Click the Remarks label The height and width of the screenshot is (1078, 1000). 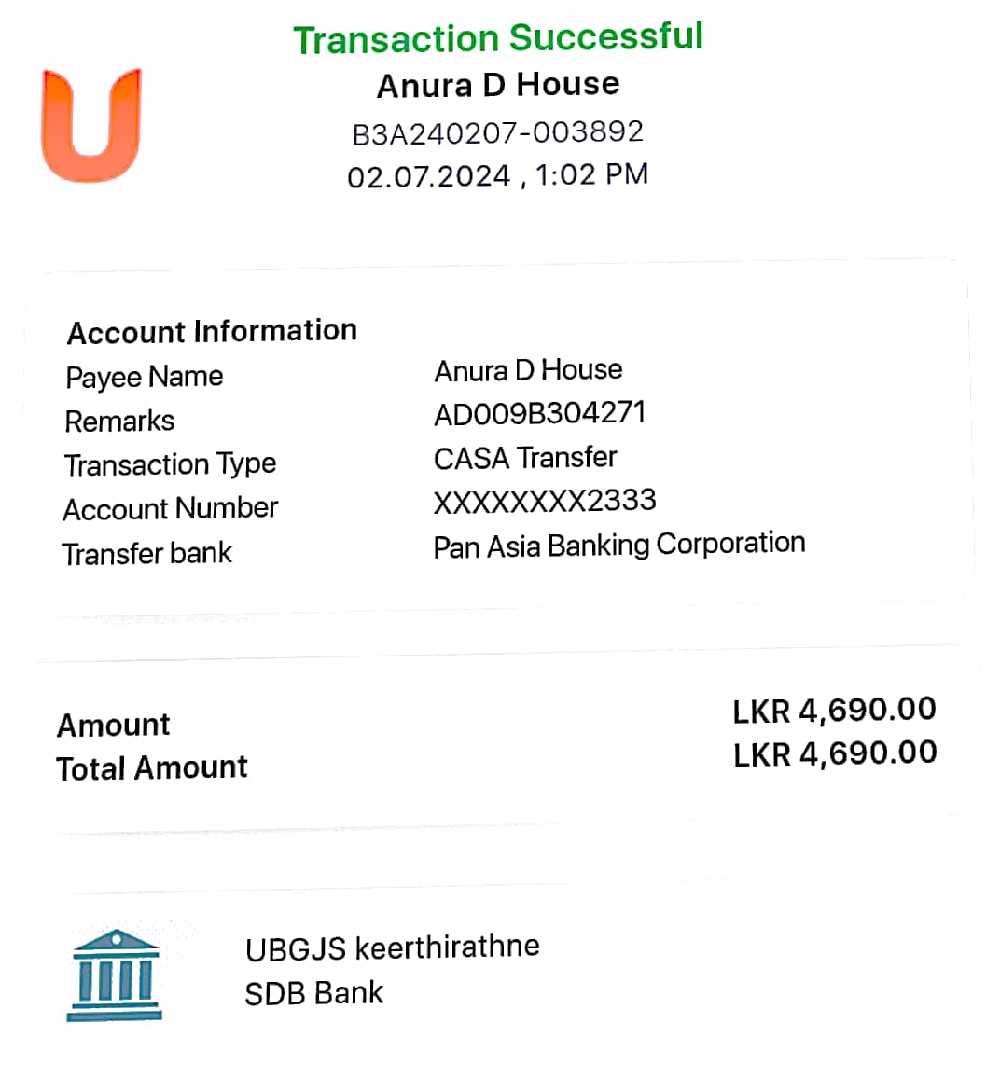(x=119, y=421)
